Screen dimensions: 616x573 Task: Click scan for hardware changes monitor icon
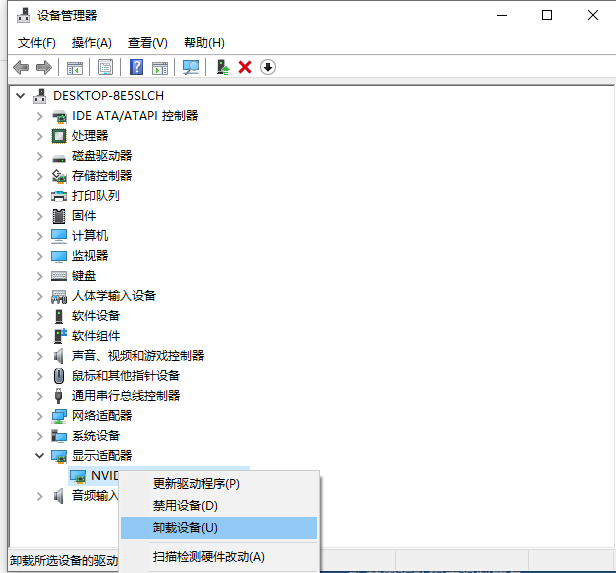[x=190, y=67]
